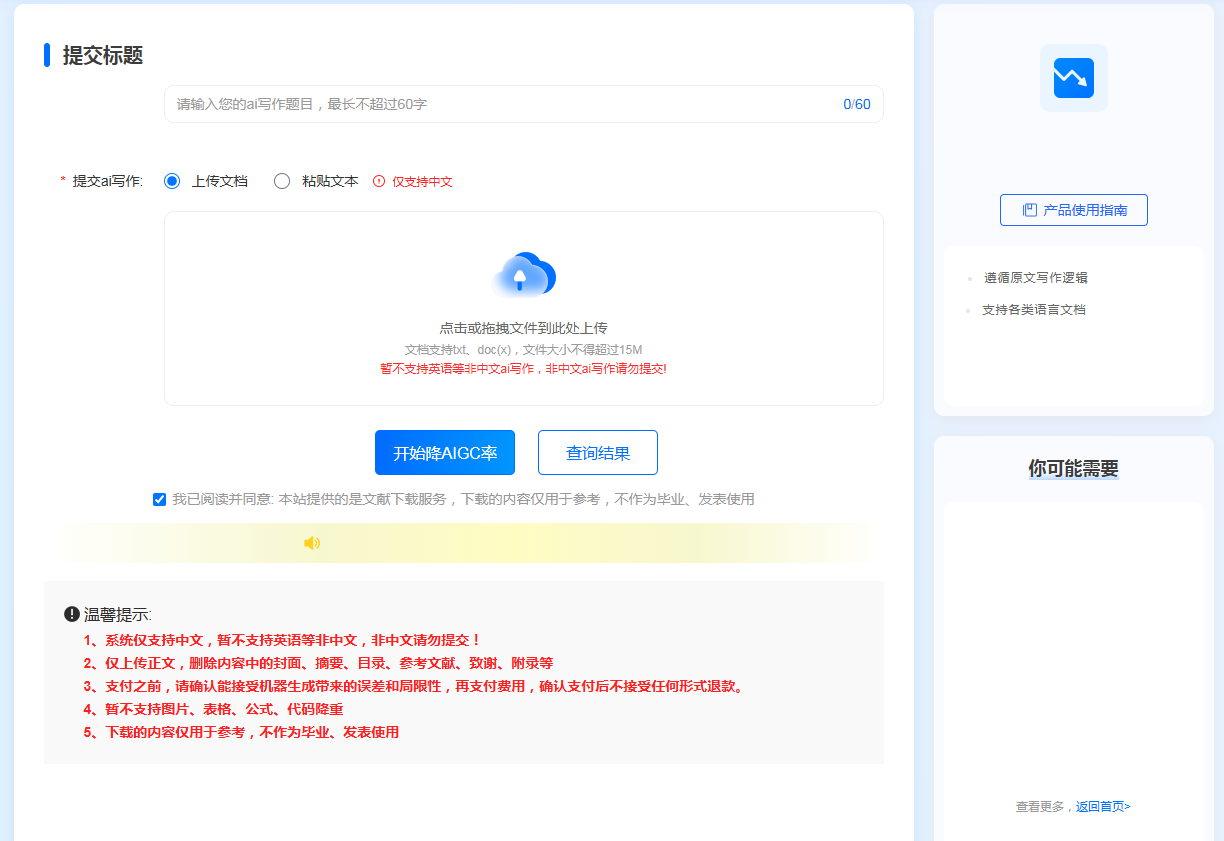The image size is (1224, 841).
Task: Click the yellow speaker announcement icon
Action: coord(312,543)
